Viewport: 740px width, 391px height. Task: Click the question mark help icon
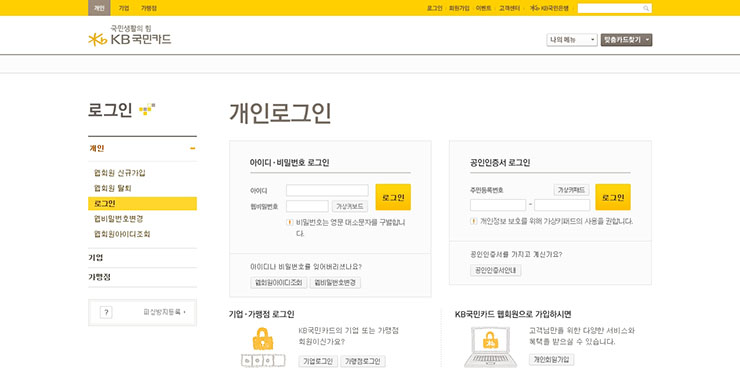click(x=106, y=312)
